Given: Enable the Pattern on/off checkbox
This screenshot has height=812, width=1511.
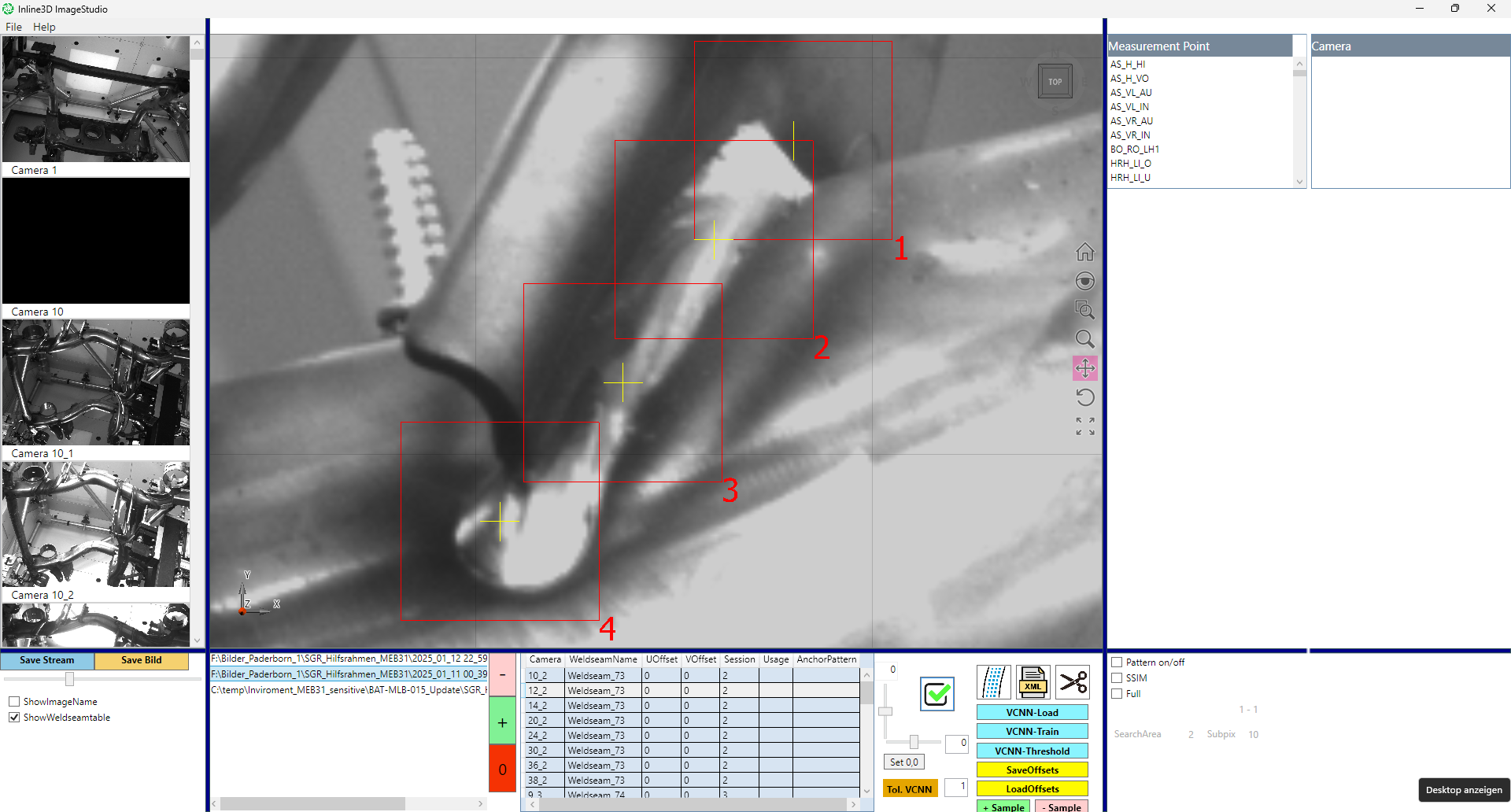Looking at the screenshot, I should pyautogui.click(x=1117, y=663).
